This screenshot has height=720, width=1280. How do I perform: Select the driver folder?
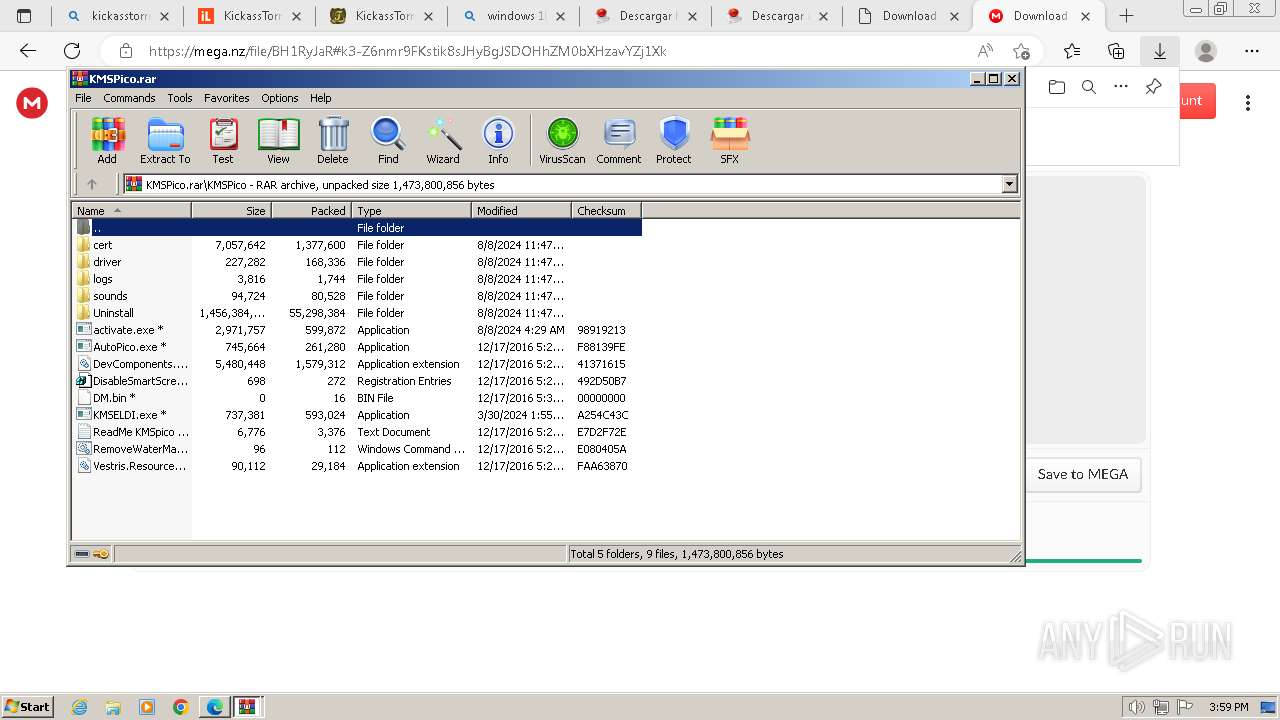click(x=357, y=262)
